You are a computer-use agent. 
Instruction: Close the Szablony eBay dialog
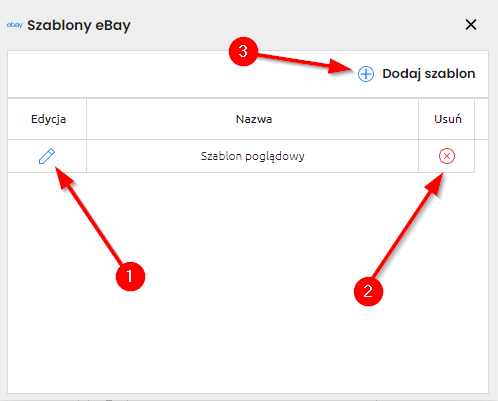pyautogui.click(x=471, y=25)
